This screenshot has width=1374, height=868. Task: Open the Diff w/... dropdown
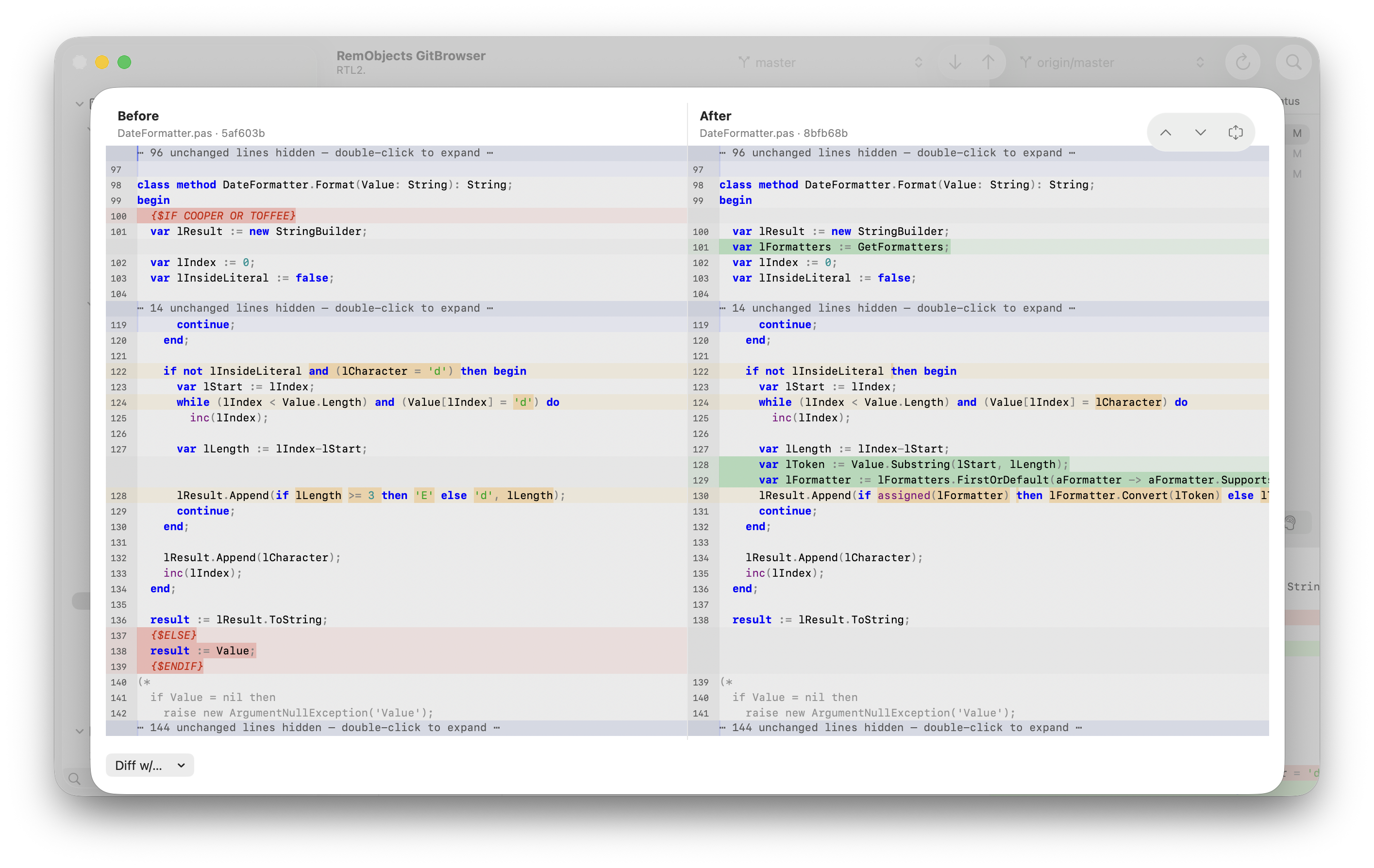(x=150, y=765)
